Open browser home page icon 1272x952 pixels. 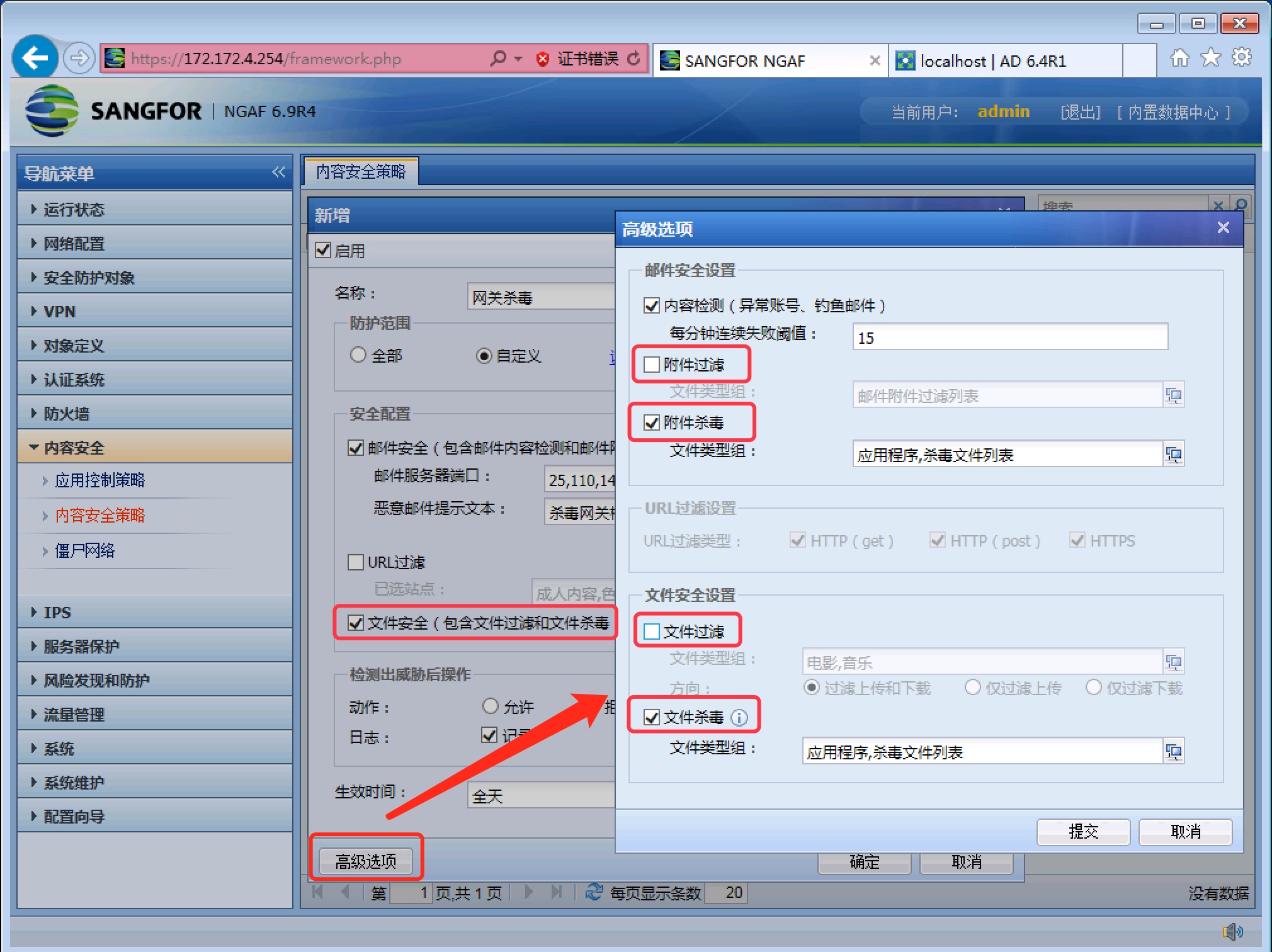click(1179, 58)
